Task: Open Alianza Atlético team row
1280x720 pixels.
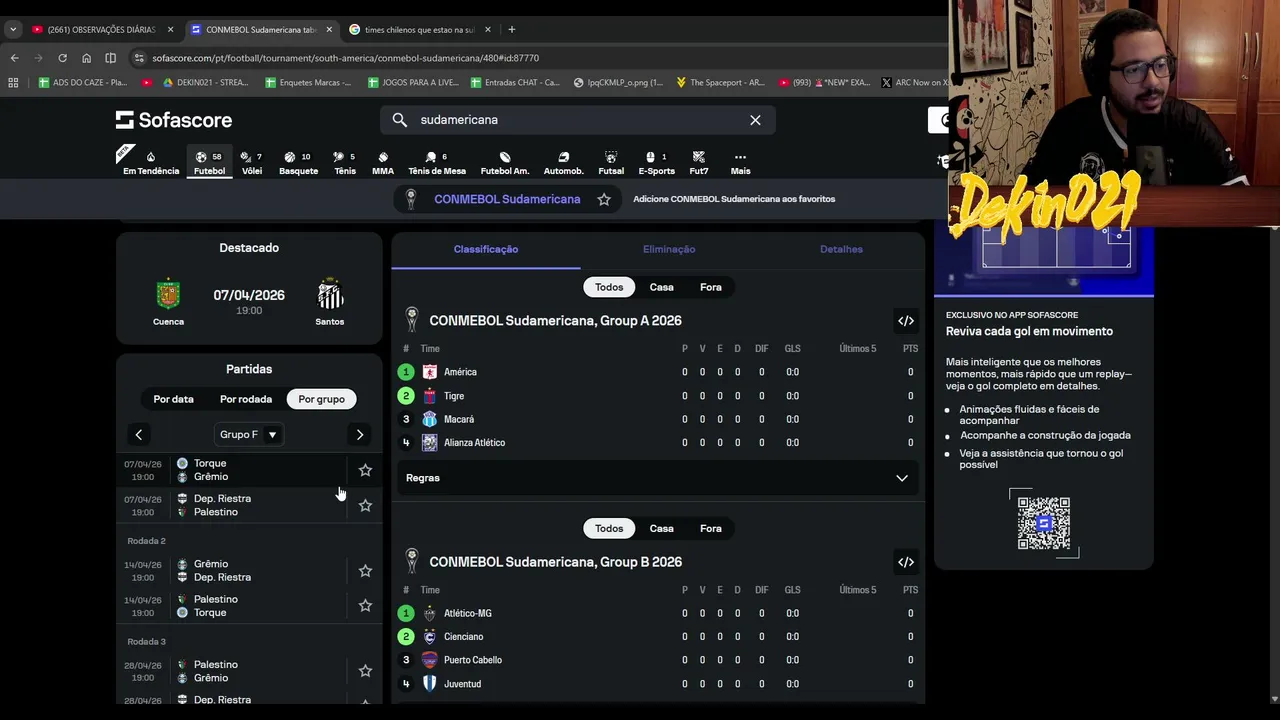Action: point(657,443)
